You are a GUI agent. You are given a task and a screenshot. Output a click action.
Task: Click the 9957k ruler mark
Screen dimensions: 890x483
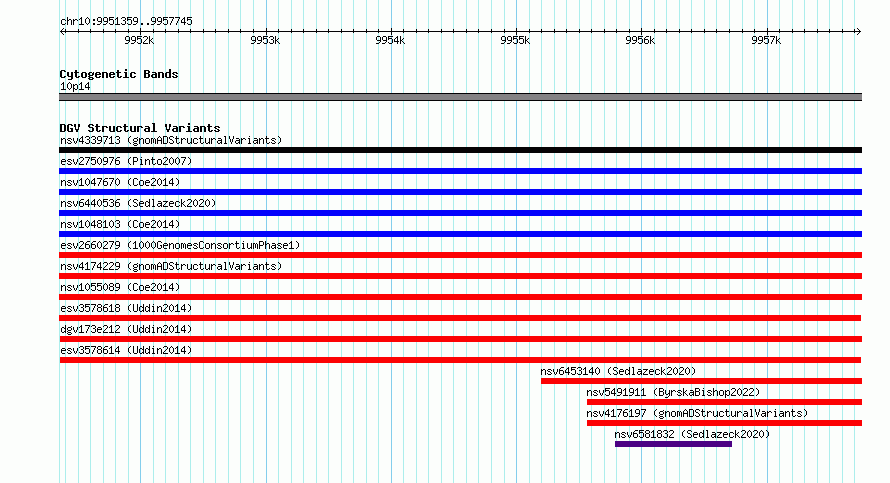click(x=766, y=40)
